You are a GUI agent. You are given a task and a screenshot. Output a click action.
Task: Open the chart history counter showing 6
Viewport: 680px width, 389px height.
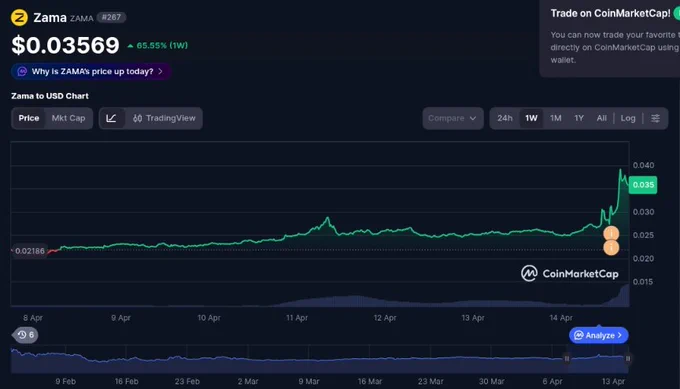click(26, 335)
